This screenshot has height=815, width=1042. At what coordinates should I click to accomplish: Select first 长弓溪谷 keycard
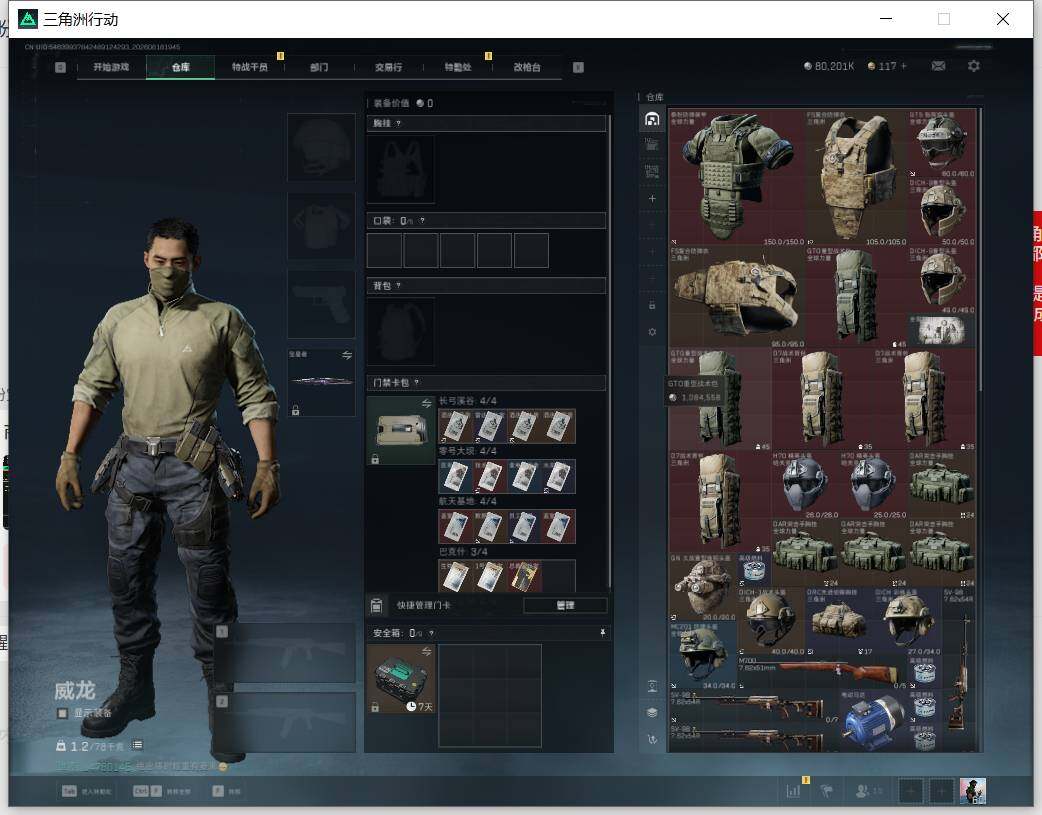[456, 426]
